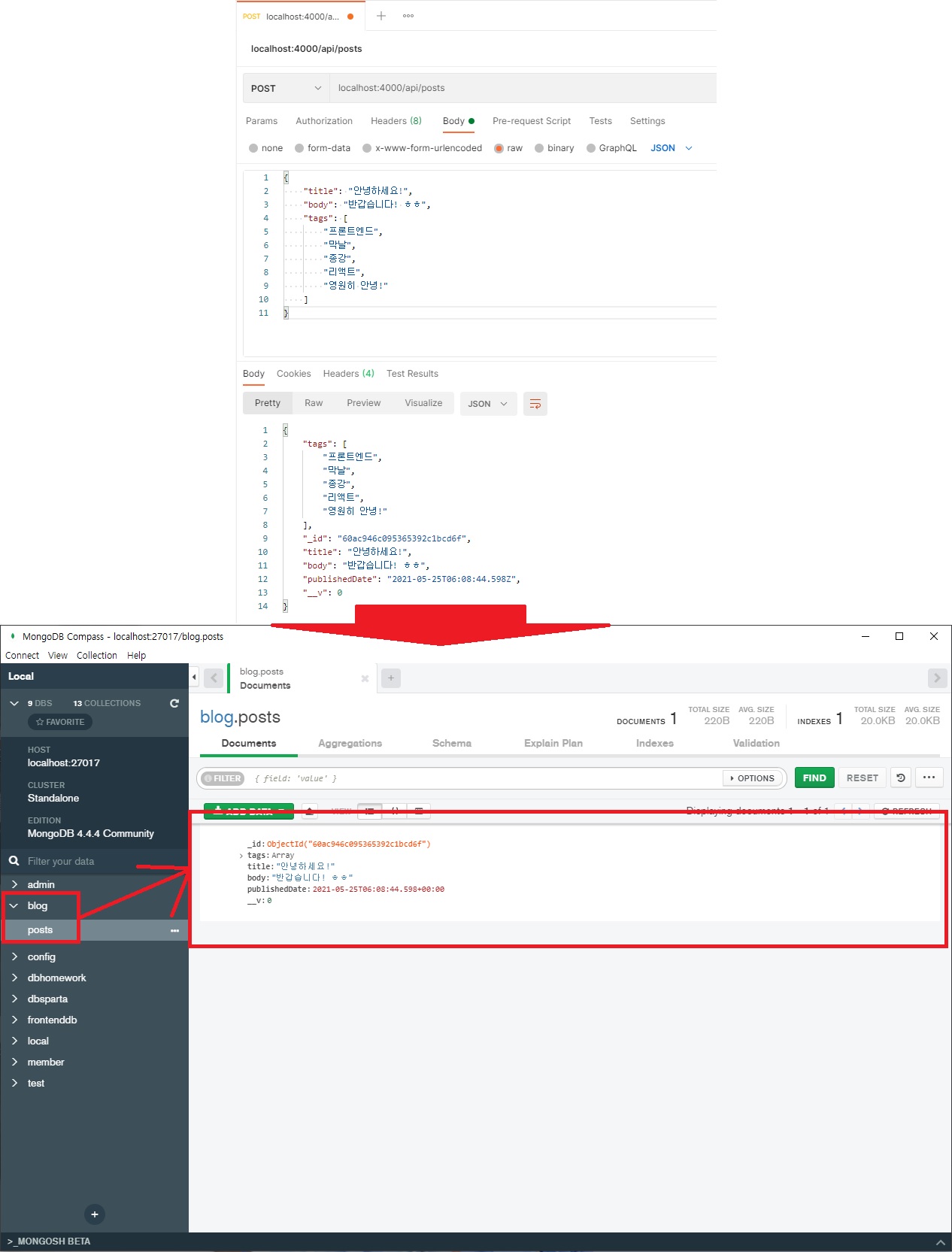Switch documents to table view
This screenshot has width=952, height=1252.
click(x=419, y=811)
